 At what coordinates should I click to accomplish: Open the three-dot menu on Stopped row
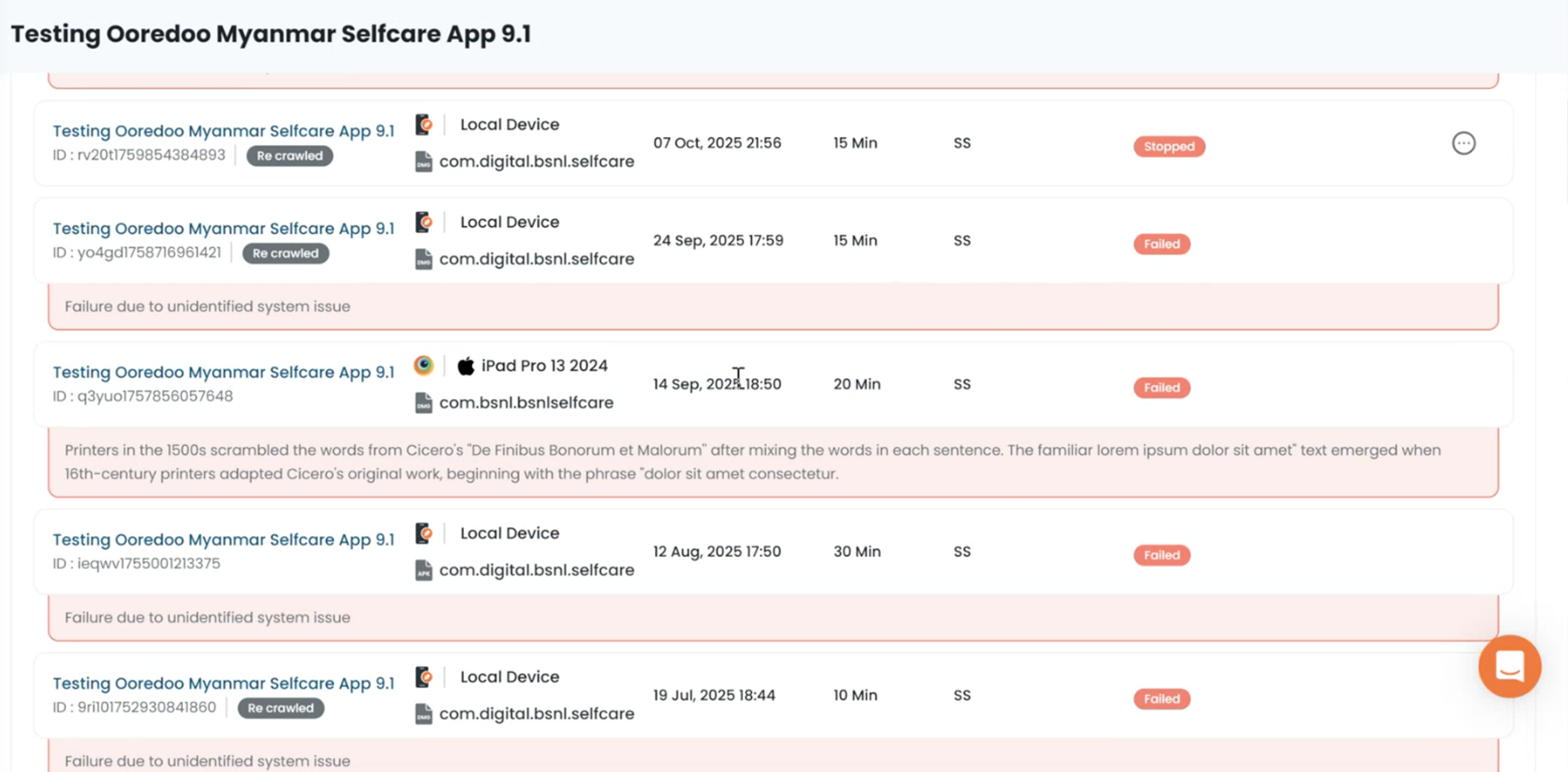coord(1463,143)
